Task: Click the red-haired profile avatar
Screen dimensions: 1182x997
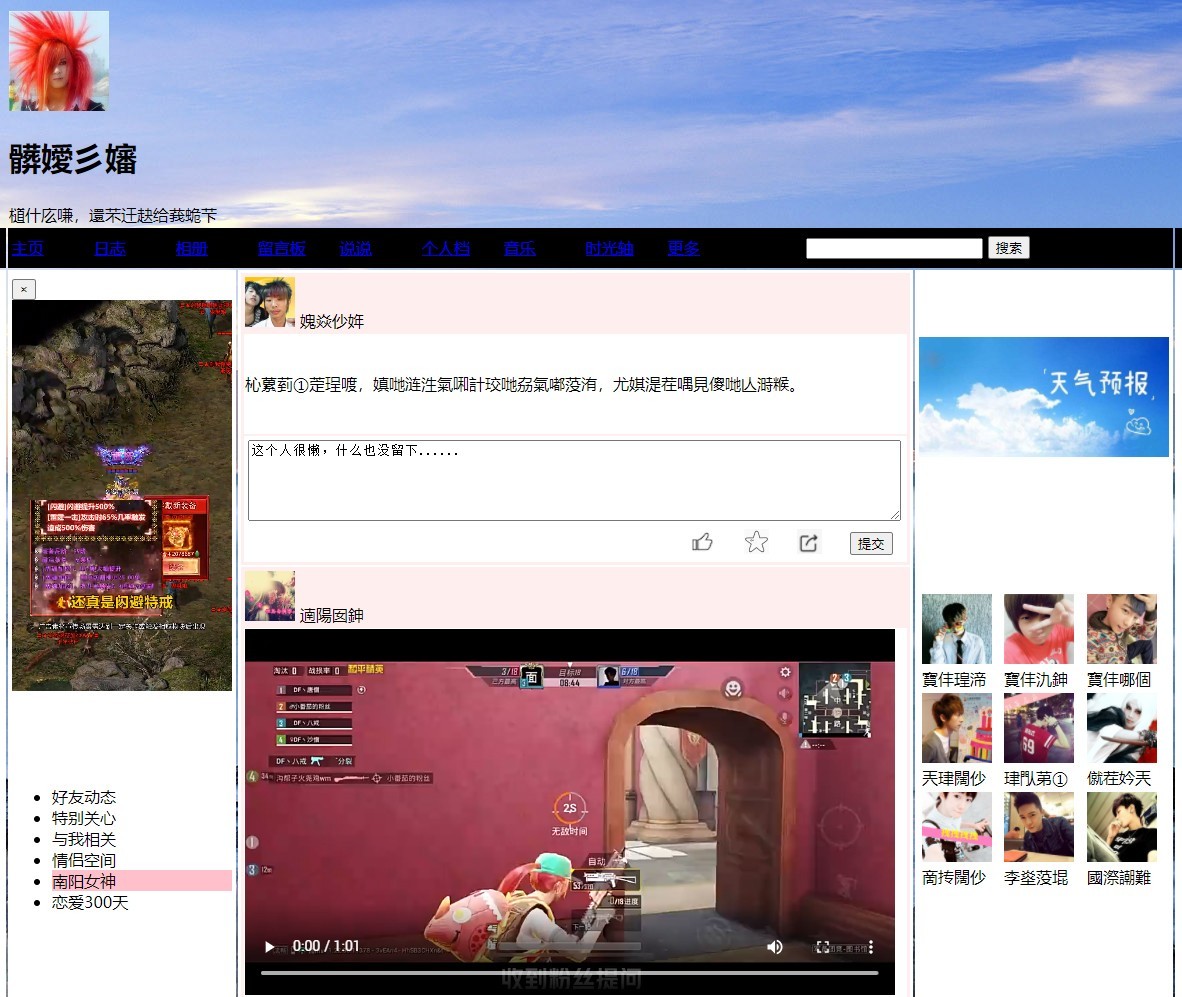Action: [x=59, y=61]
